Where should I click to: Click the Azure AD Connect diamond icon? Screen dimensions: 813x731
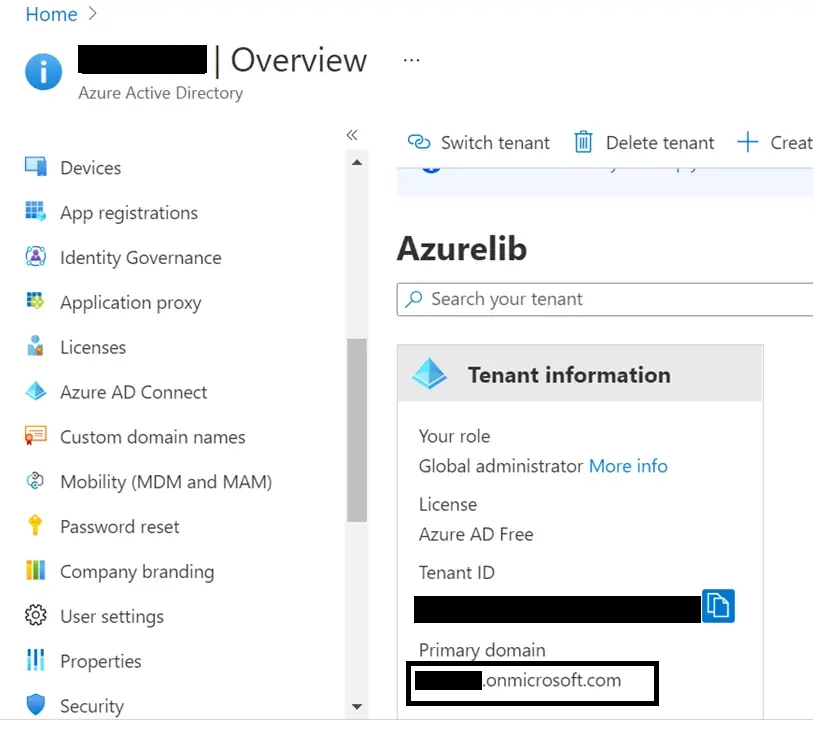(x=36, y=391)
